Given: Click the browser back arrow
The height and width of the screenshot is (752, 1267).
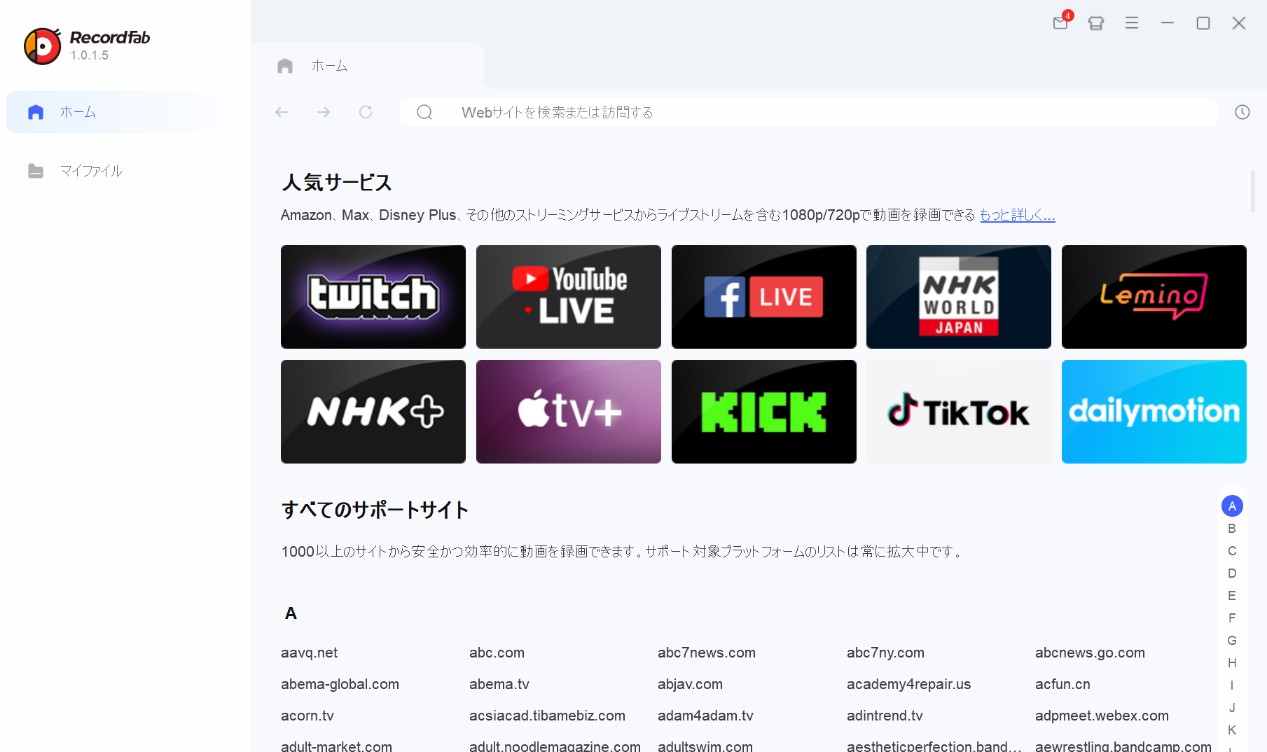Looking at the screenshot, I should pos(282,112).
